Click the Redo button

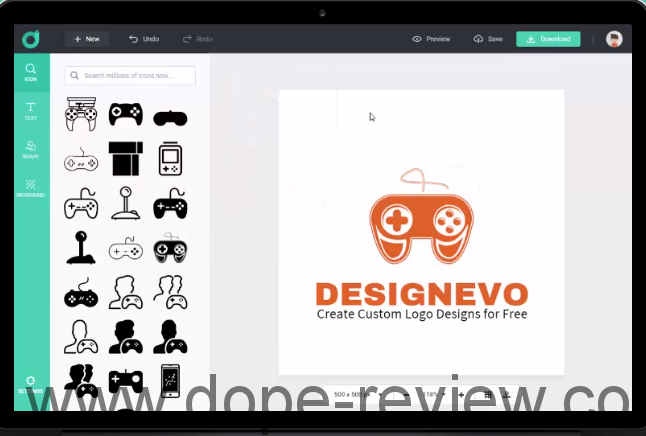point(198,39)
